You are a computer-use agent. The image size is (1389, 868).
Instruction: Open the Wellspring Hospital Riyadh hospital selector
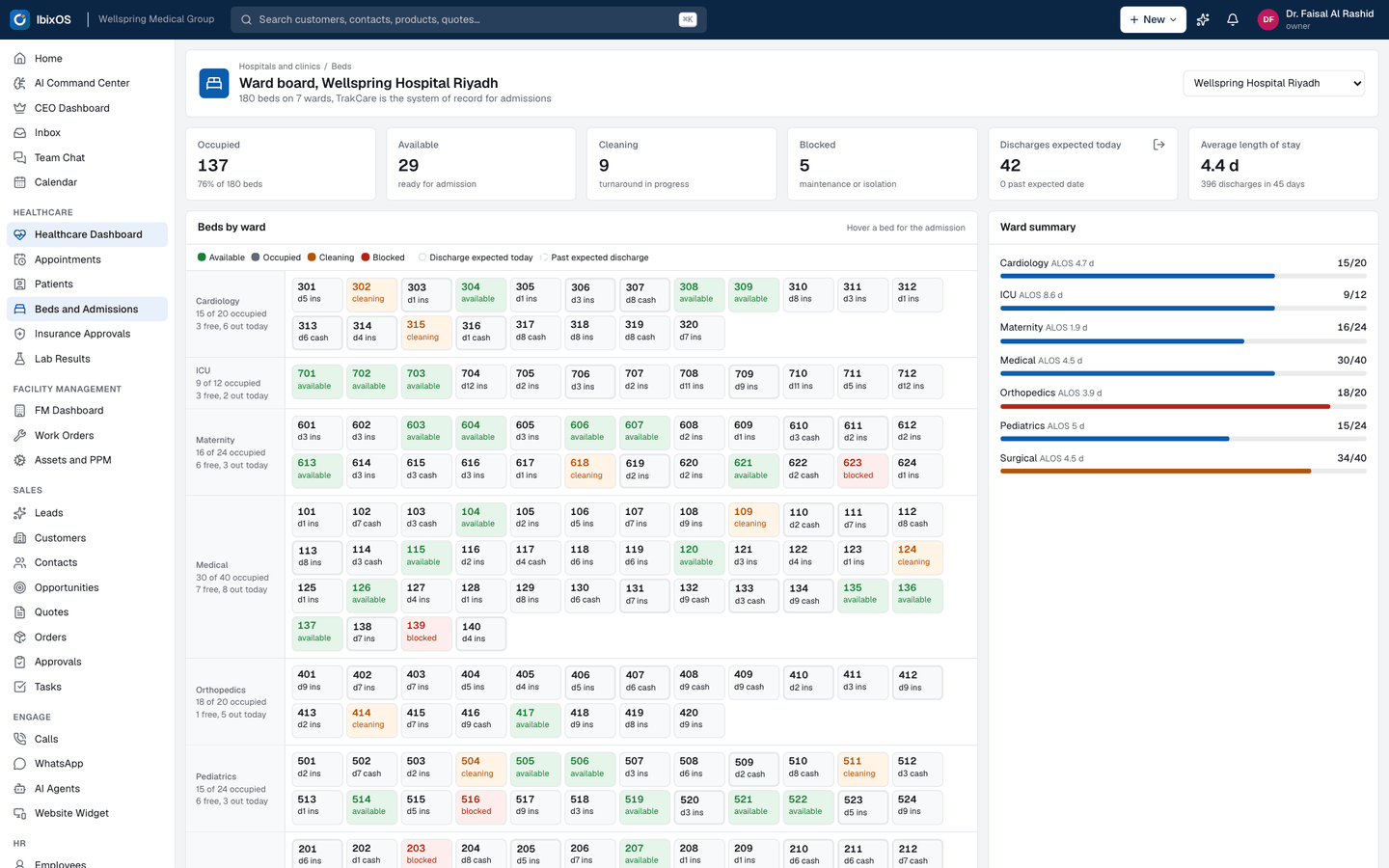[1274, 83]
